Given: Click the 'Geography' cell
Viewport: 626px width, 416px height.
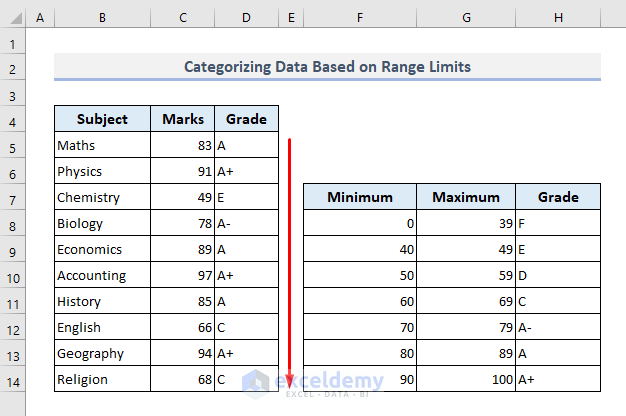Looking at the screenshot, I should 102,353.
